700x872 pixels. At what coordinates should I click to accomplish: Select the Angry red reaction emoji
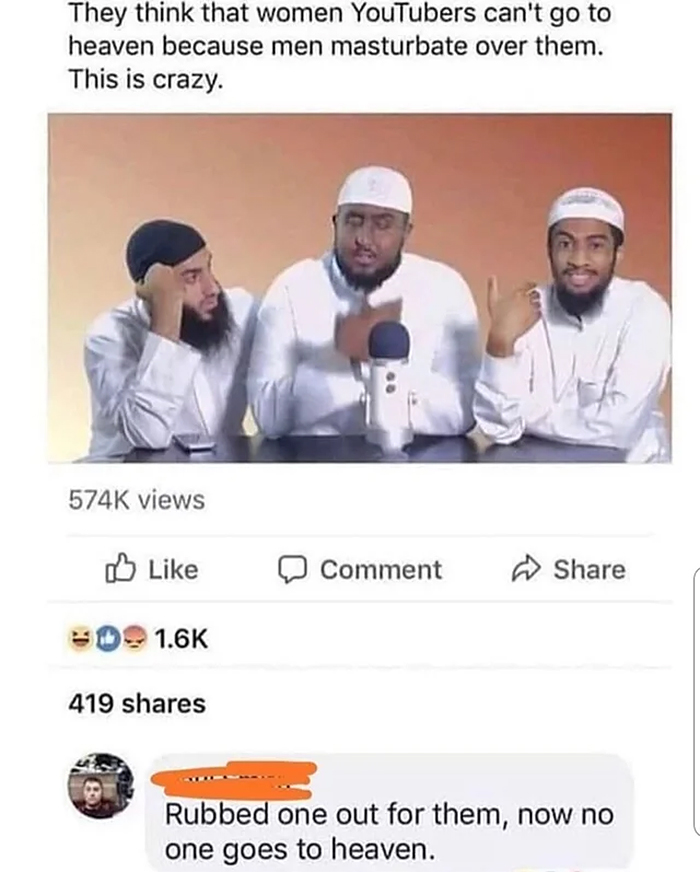[x=135, y=638]
